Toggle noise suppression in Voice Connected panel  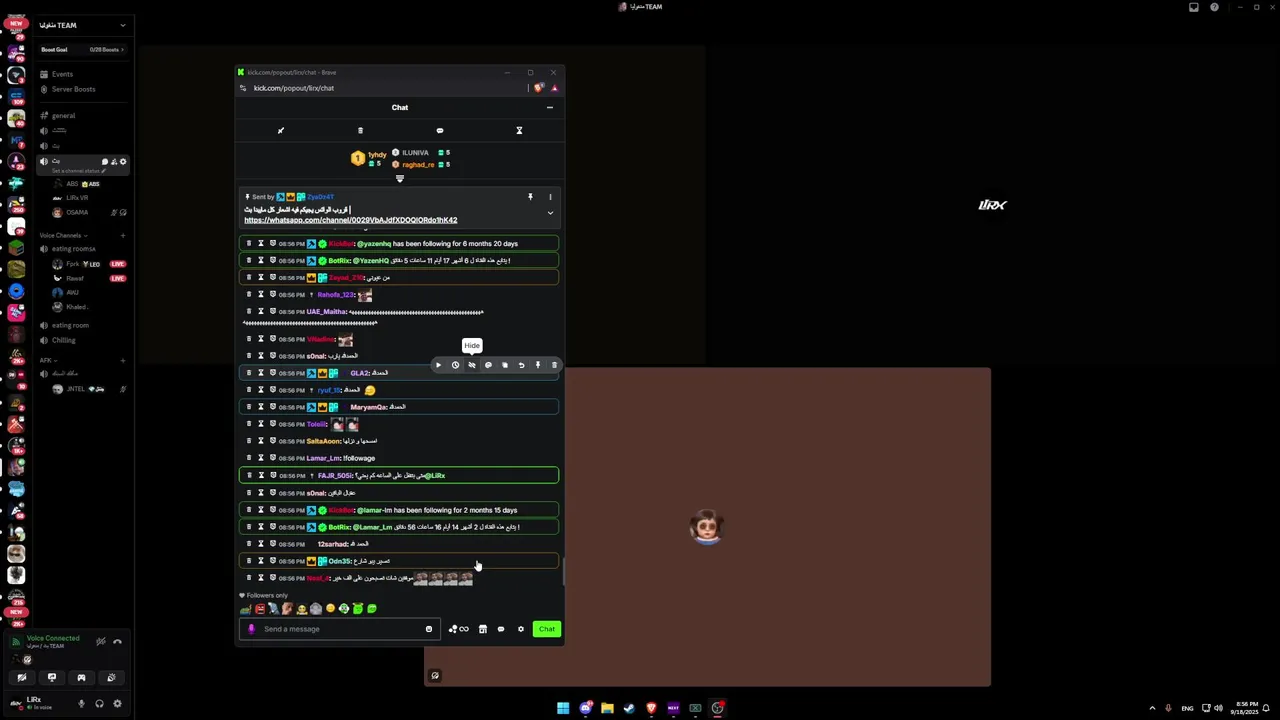[x=101, y=641]
